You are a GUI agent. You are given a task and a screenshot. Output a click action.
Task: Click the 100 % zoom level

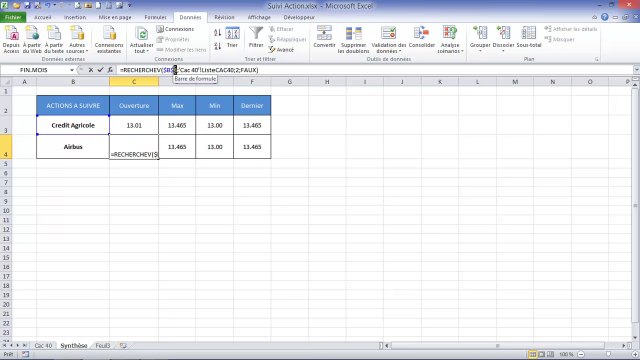[x=566, y=354]
